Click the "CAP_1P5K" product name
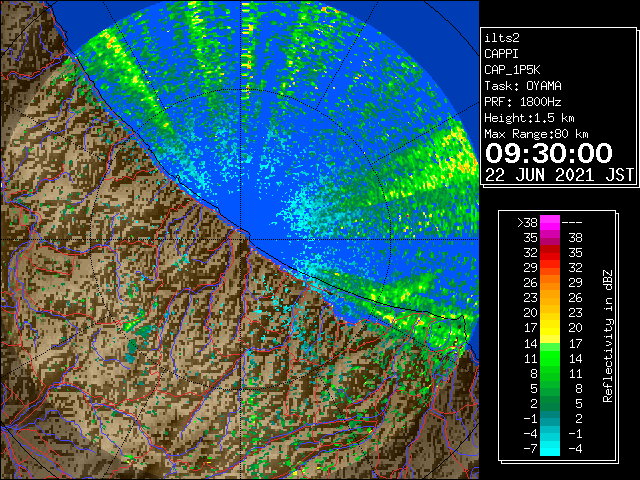Image resolution: width=640 pixels, height=480 pixels. pos(512,70)
